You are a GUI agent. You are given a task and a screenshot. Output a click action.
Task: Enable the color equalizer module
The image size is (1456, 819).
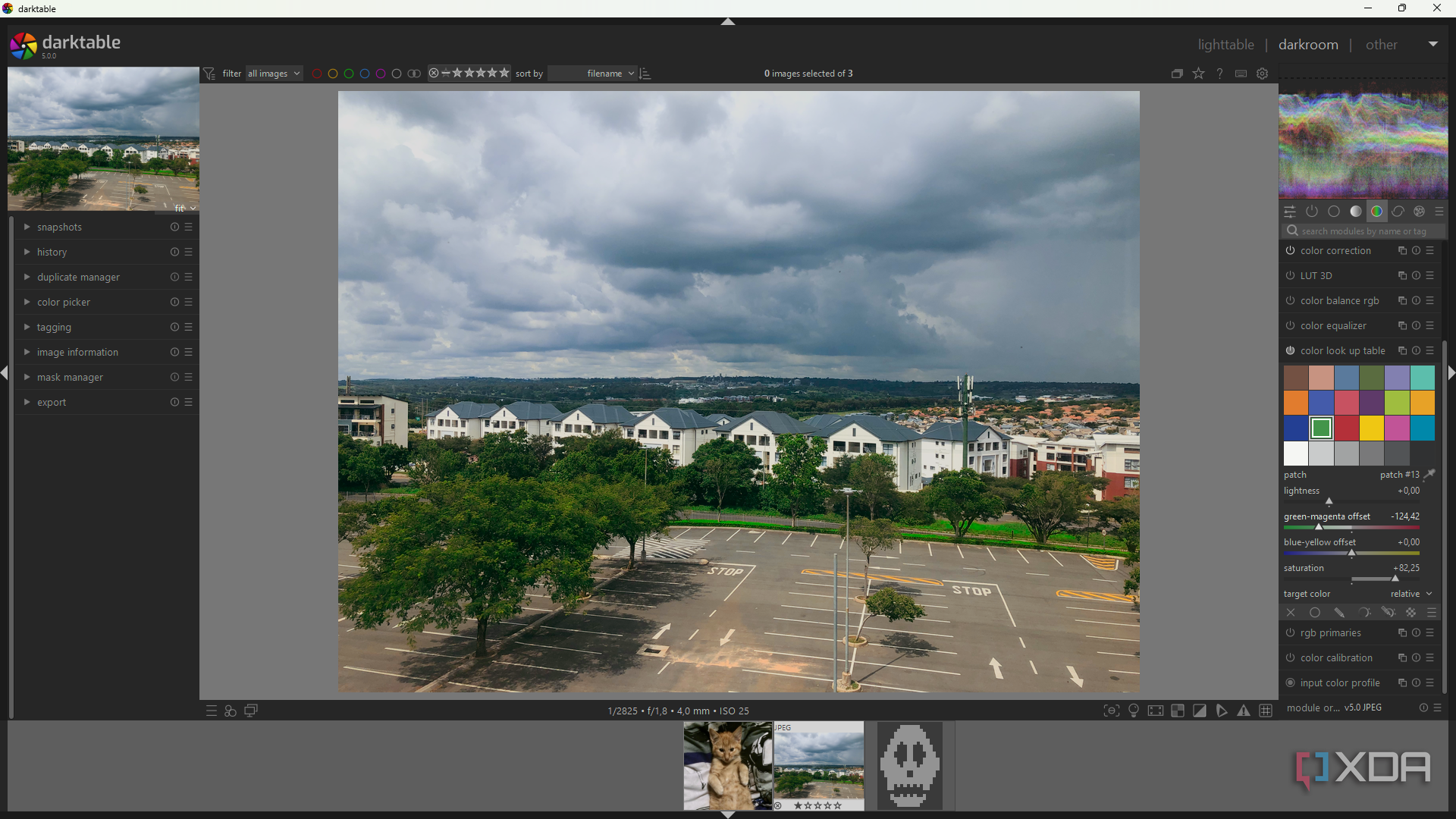point(1290,326)
